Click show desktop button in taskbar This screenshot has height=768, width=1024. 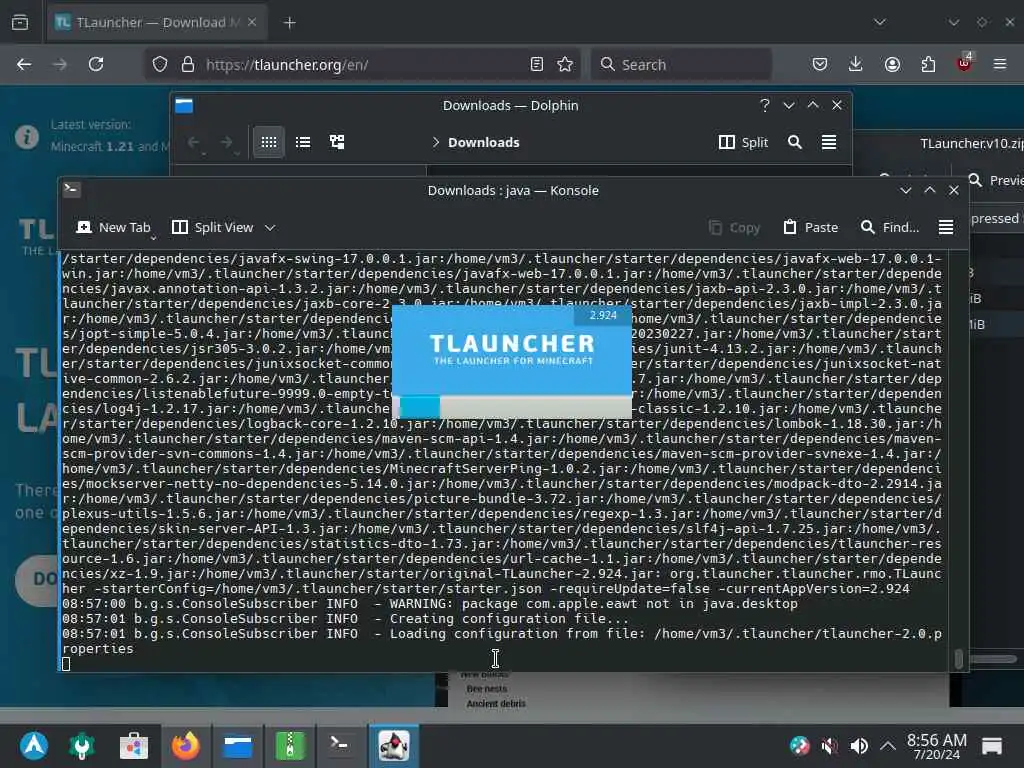(991, 745)
